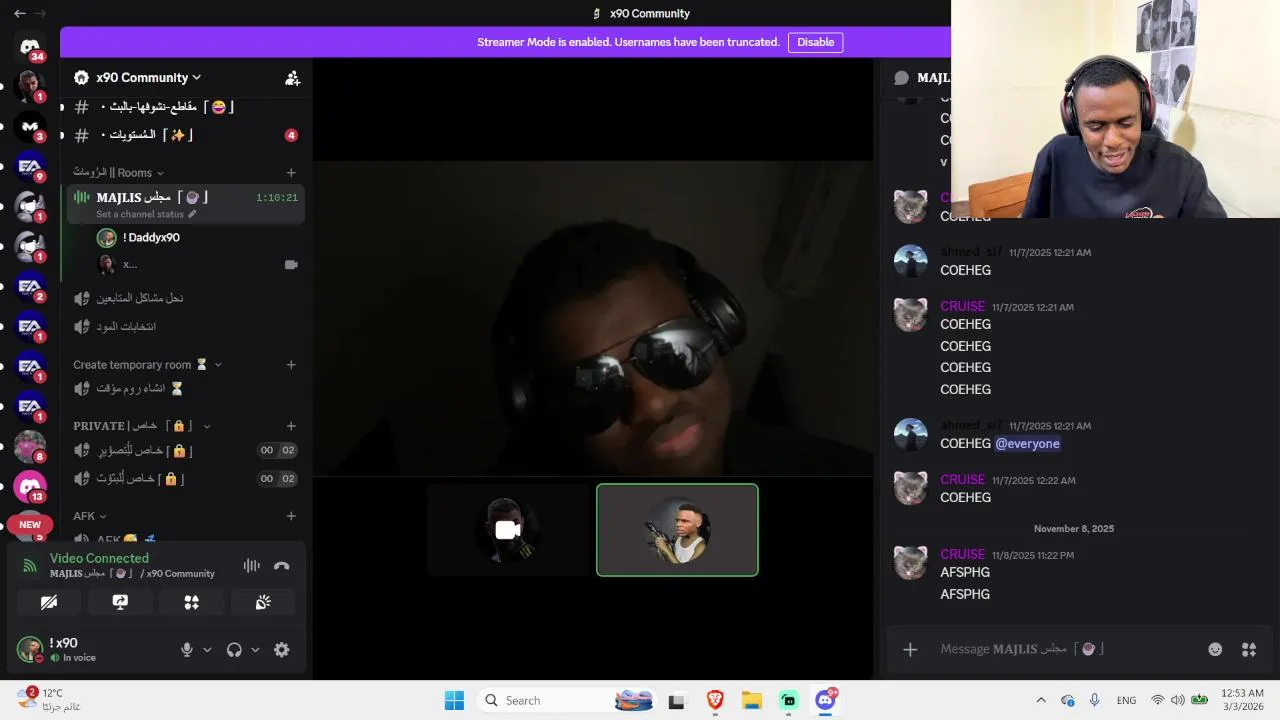Join the خاص للبثوث private voice channel
The image size is (1280, 720).
[184, 479]
